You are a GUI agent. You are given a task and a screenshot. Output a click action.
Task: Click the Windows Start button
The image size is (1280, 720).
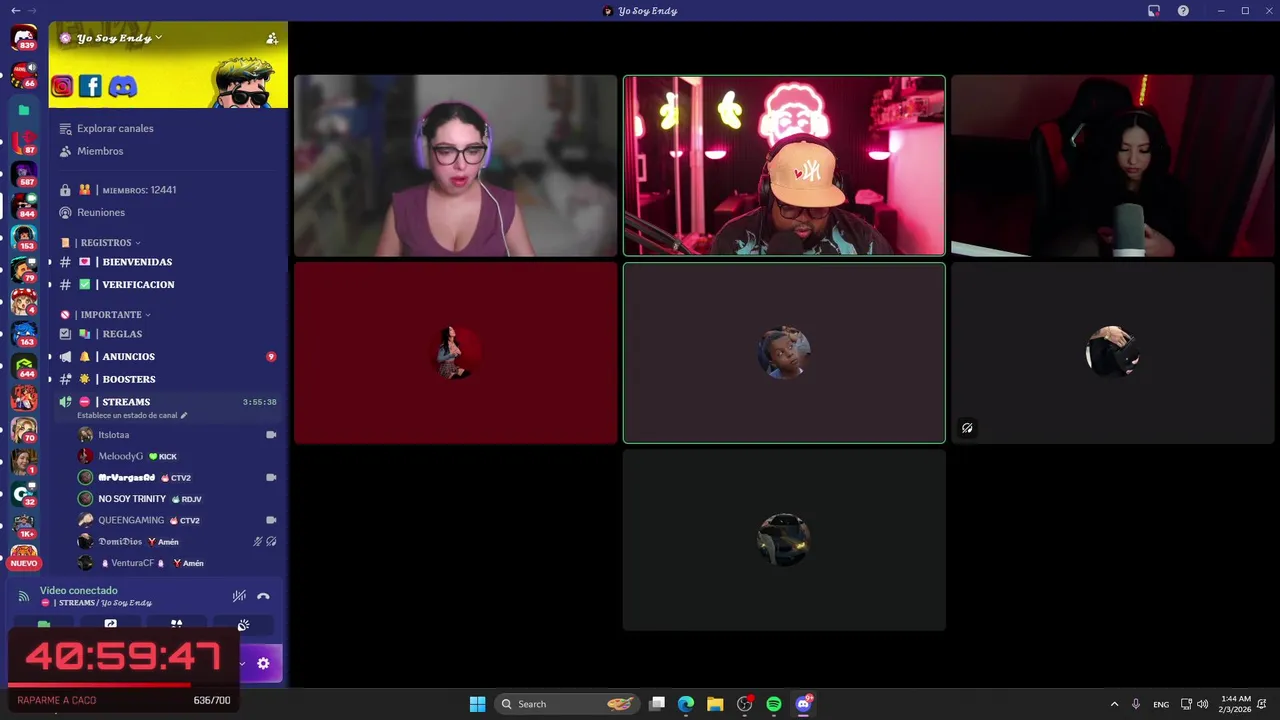coord(478,704)
